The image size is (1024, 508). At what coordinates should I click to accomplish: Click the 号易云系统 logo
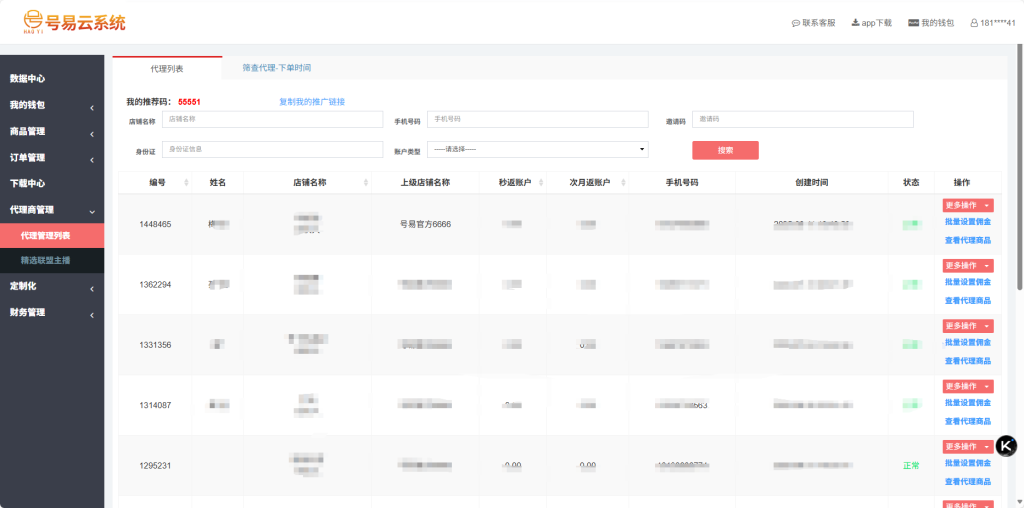coord(75,21)
